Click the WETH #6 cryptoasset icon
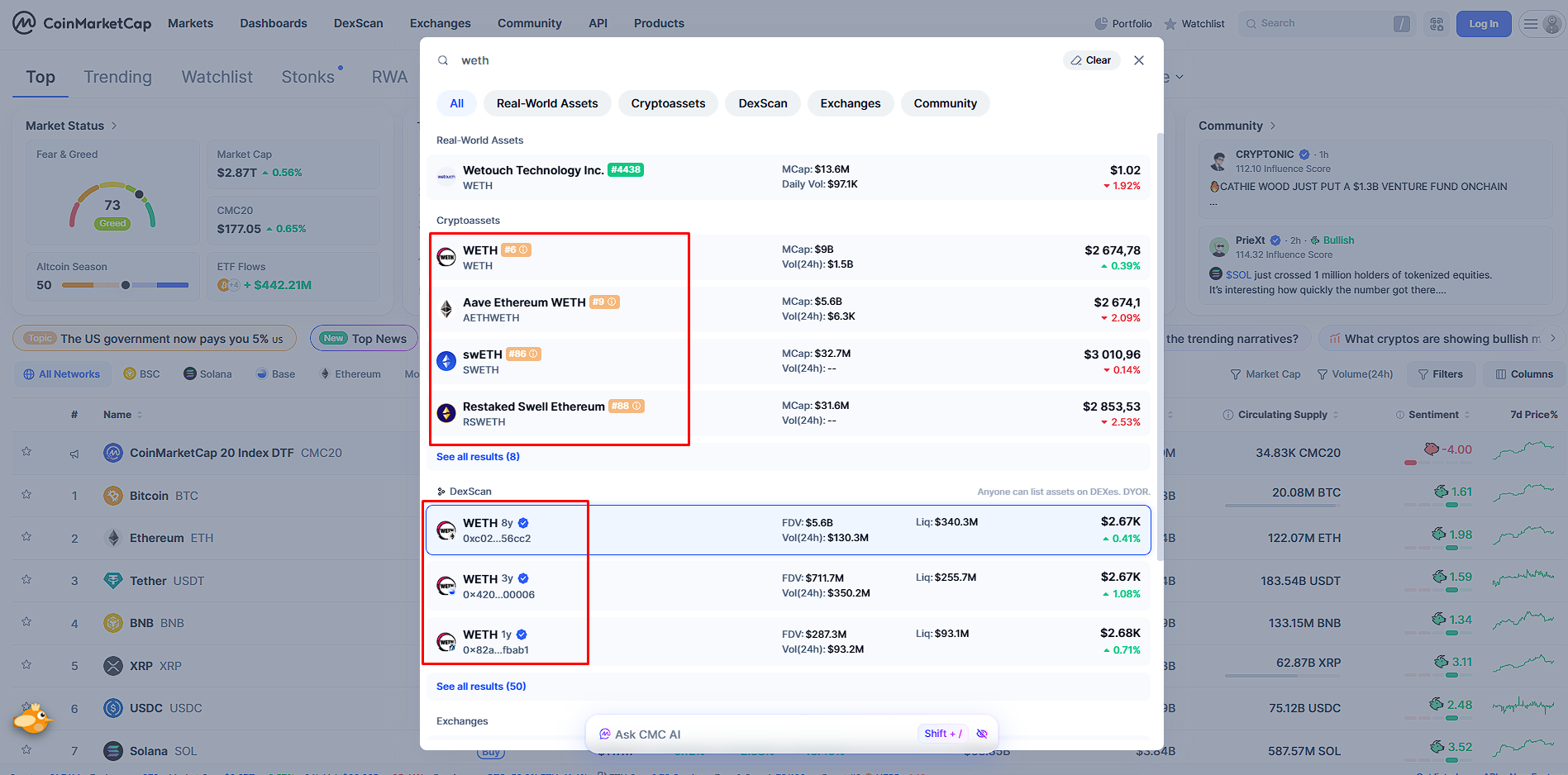The height and width of the screenshot is (775, 1568). pyautogui.click(x=446, y=257)
